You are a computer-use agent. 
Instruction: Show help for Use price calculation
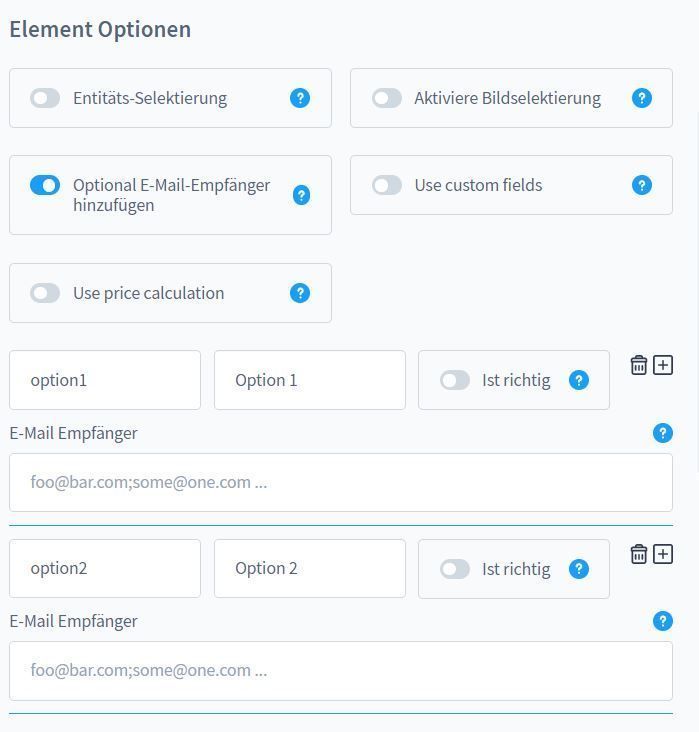coord(300,293)
